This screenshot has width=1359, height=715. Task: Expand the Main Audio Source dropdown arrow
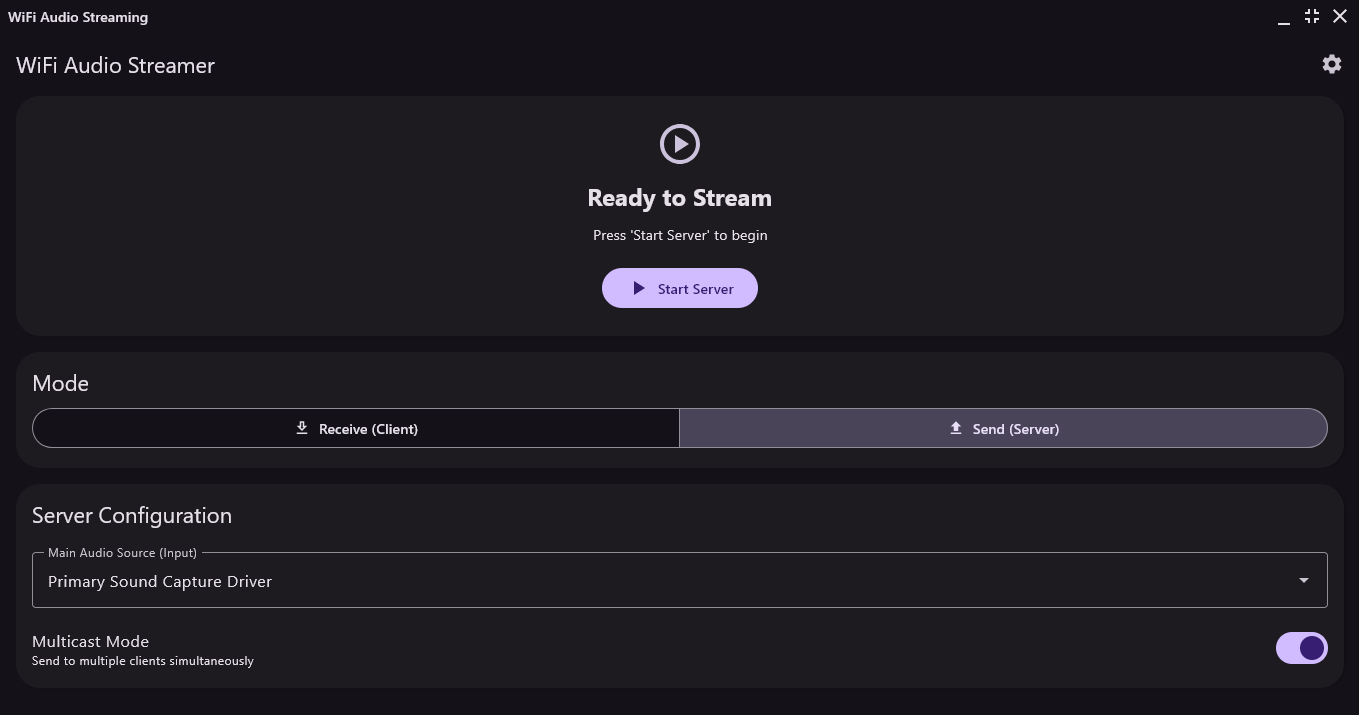[1303, 581]
